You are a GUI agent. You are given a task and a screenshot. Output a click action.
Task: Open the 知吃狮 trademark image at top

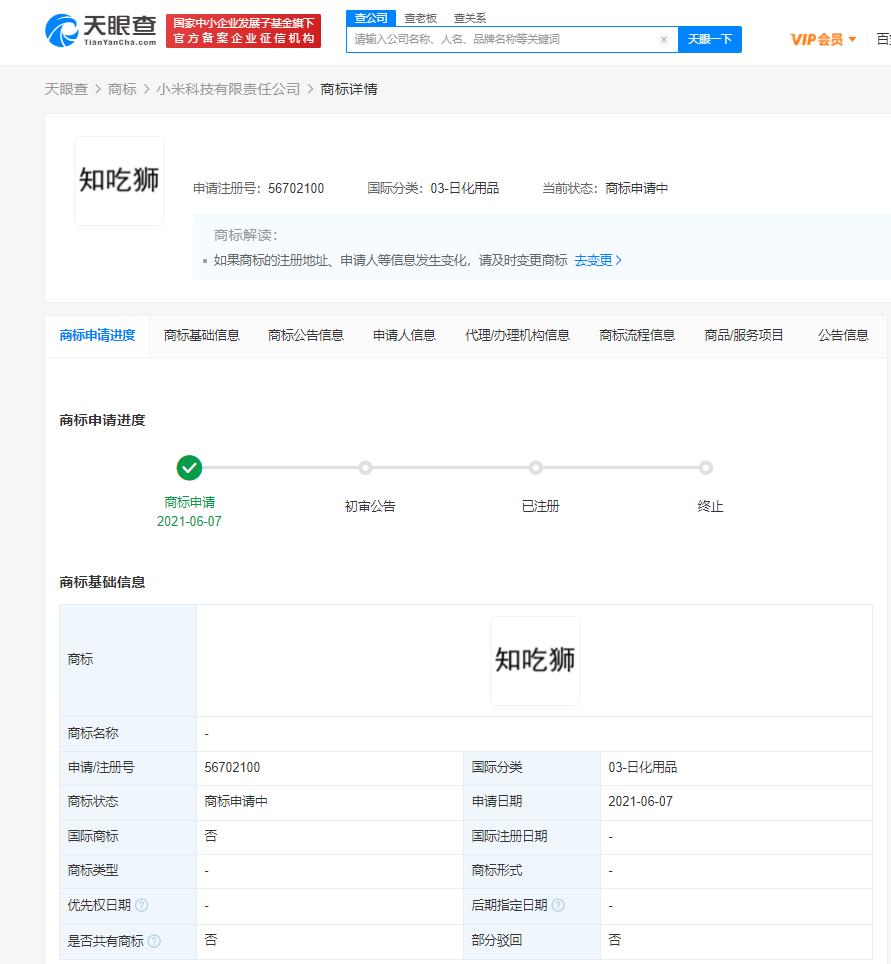click(x=119, y=181)
